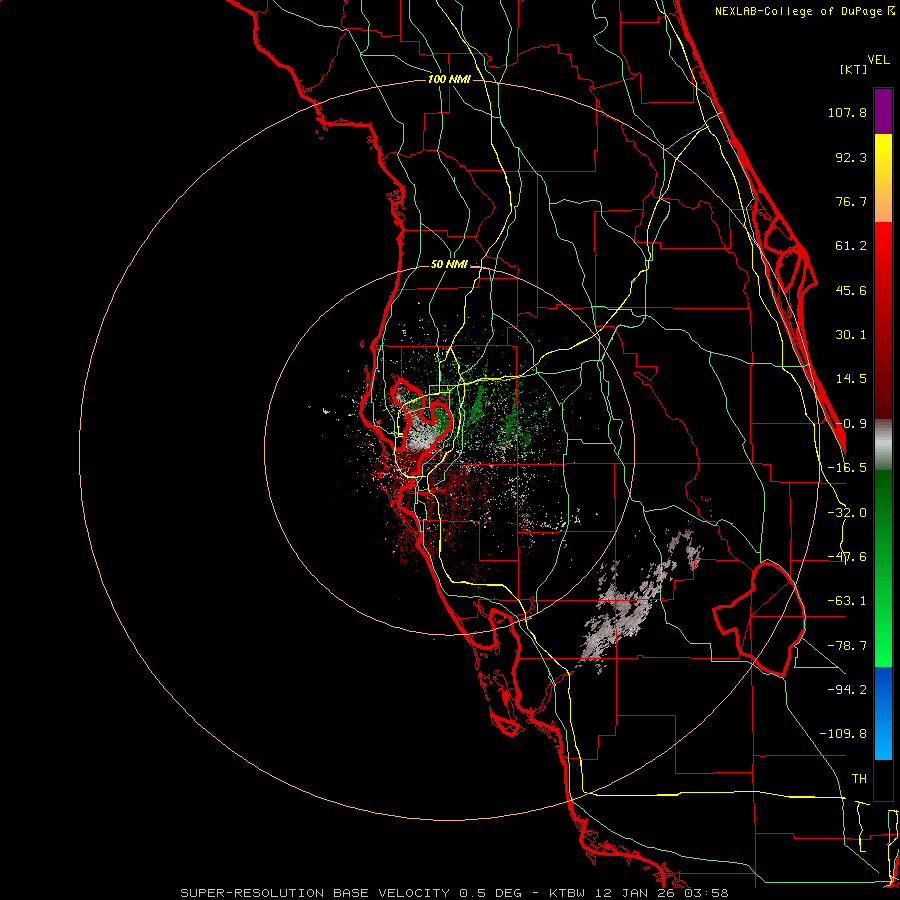Select the -78.7 velocity scale value

coord(847,646)
